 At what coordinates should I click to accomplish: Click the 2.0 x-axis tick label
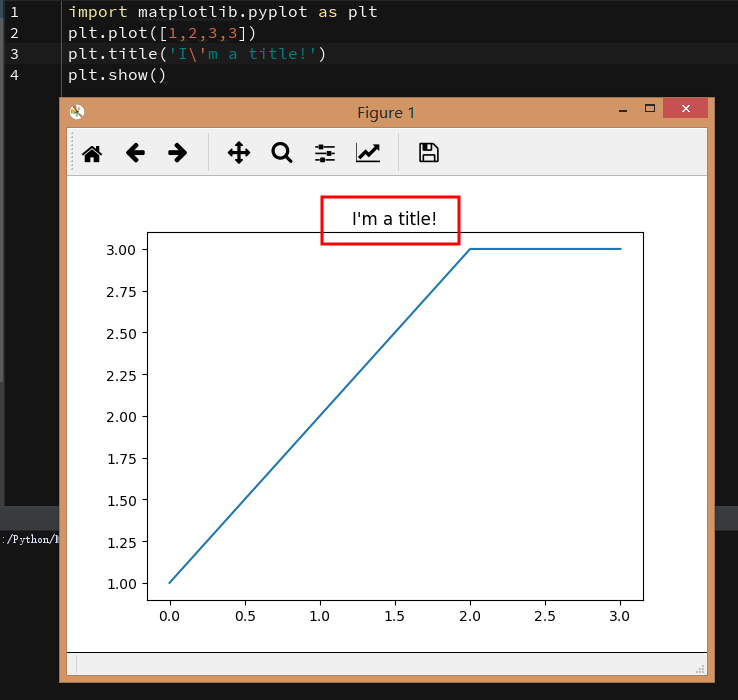click(x=470, y=616)
